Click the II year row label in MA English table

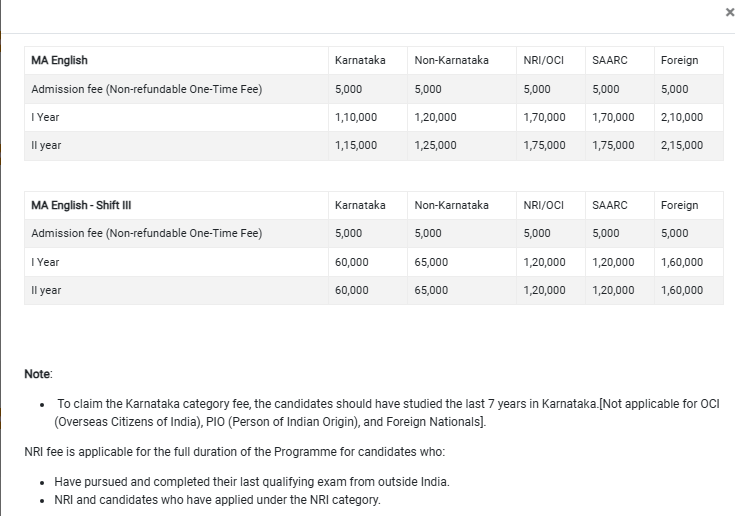46,145
